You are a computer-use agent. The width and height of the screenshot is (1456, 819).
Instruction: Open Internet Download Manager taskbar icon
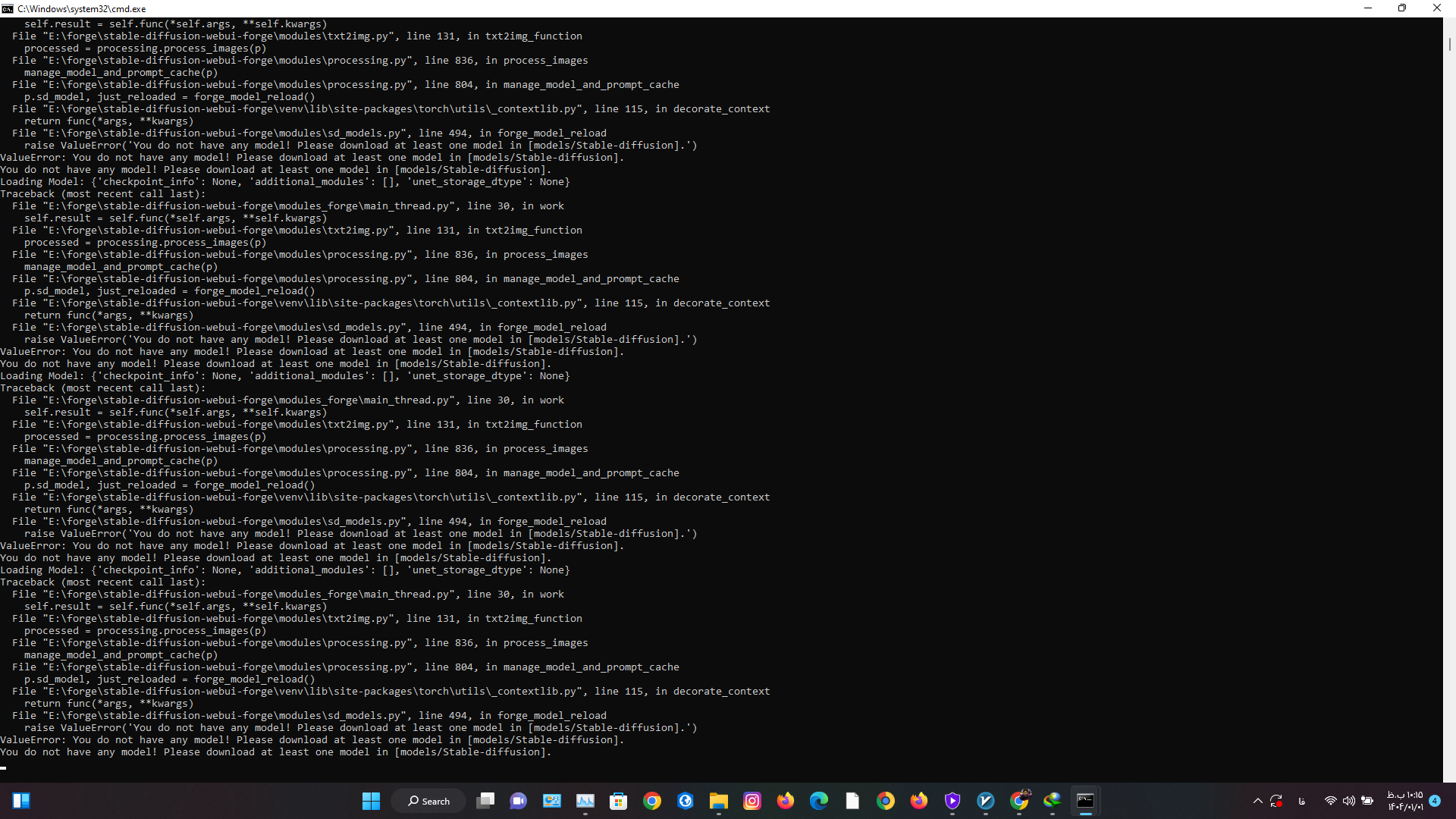point(1052,801)
